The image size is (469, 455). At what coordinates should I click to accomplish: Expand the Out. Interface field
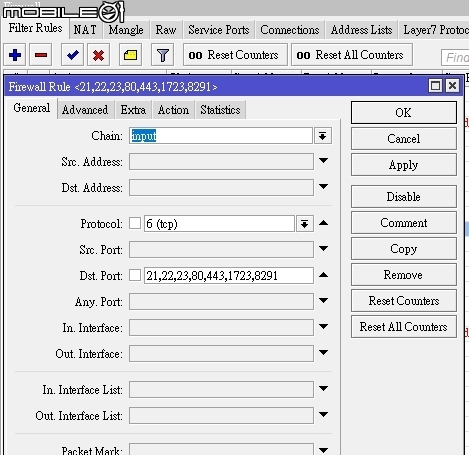click(x=323, y=352)
